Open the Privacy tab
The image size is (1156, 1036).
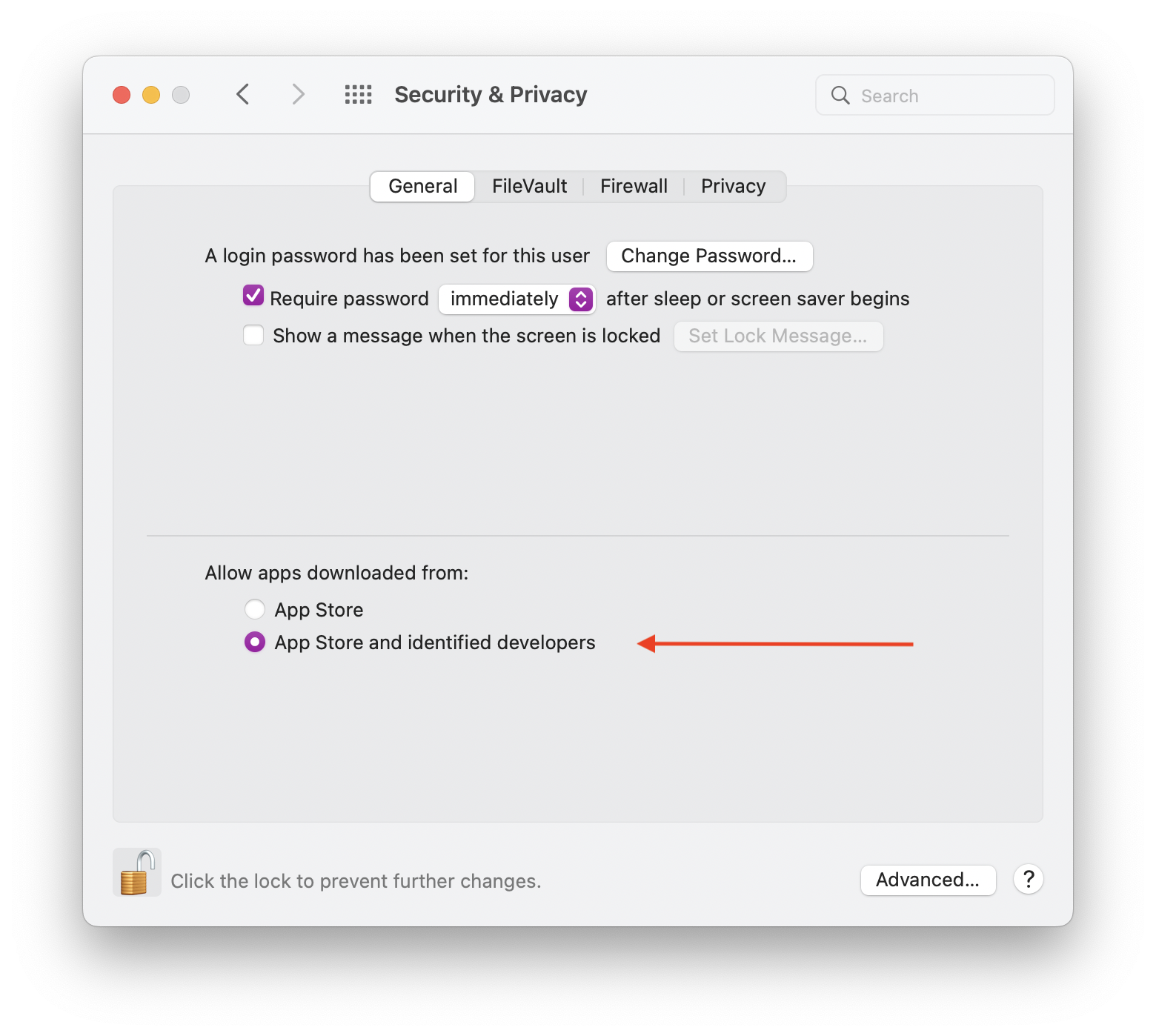pyautogui.click(x=734, y=186)
